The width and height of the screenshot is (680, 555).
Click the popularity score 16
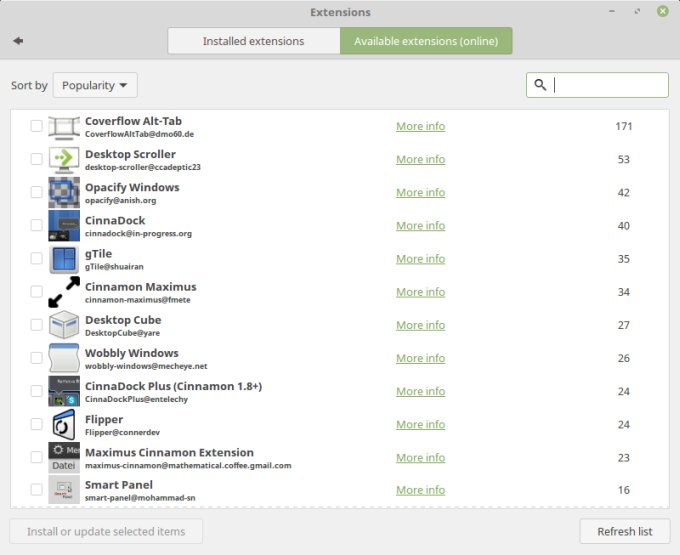[624, 490]
